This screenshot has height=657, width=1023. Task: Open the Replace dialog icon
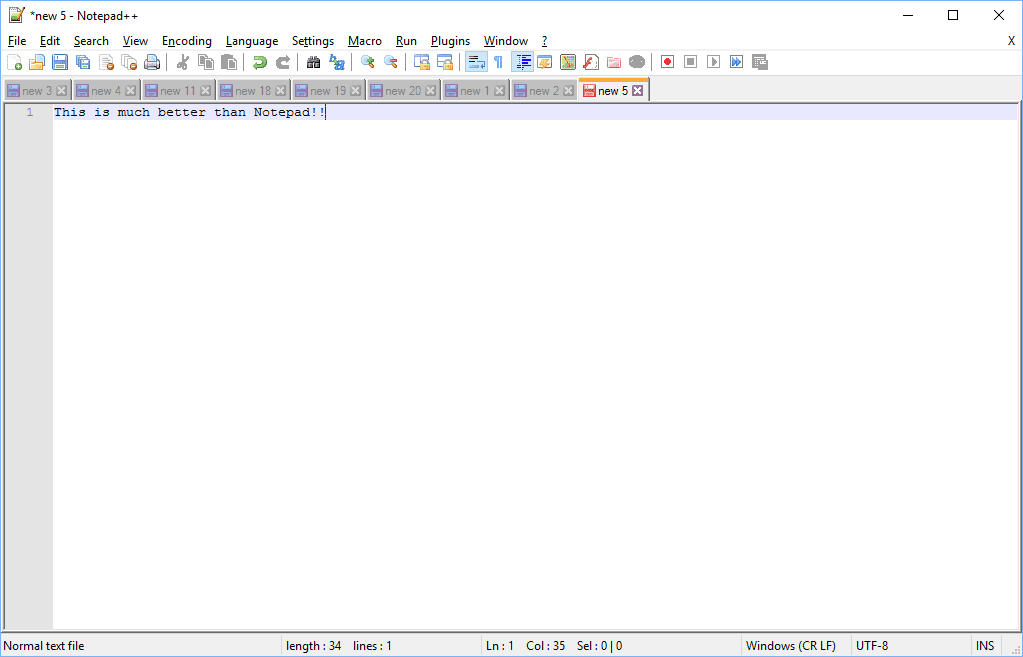point(337,62)
